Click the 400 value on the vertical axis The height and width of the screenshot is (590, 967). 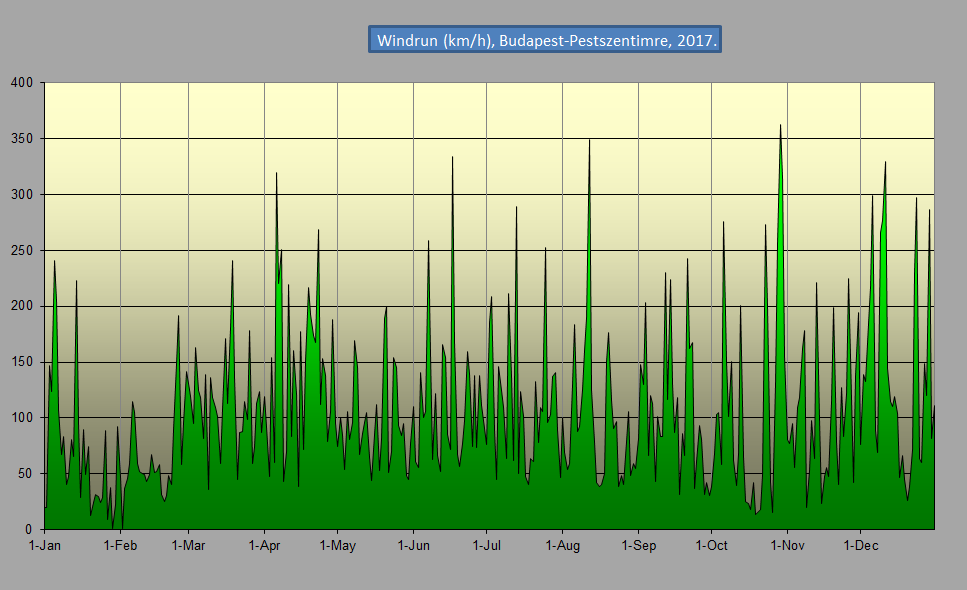pos(22,83)
